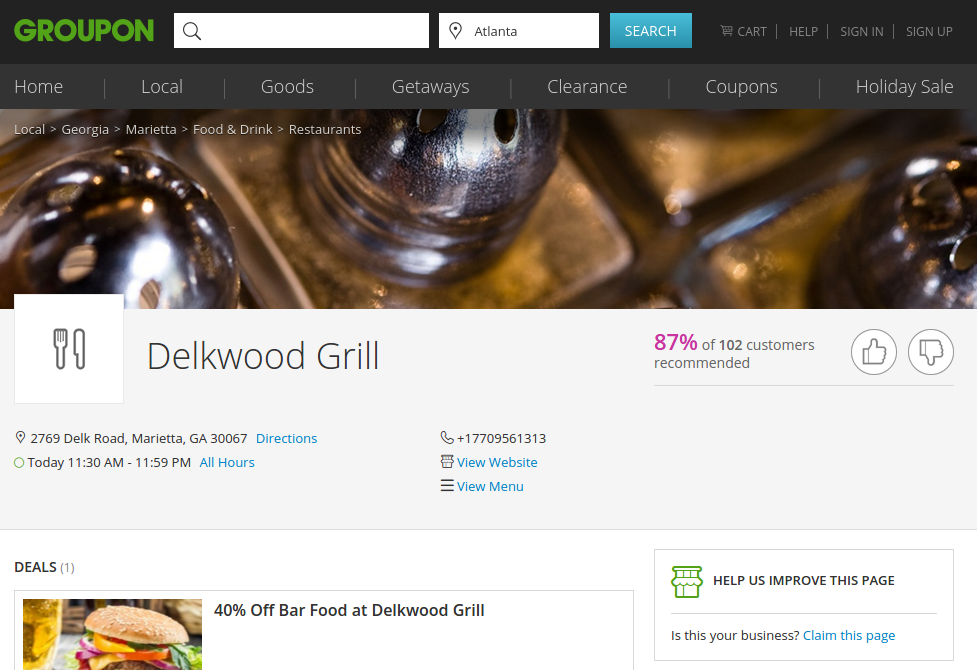Click the blue SEARCH button
Image resolution: width=977 pixels, height=670 pixels.
pyautogui.click(x=651, y=31)
